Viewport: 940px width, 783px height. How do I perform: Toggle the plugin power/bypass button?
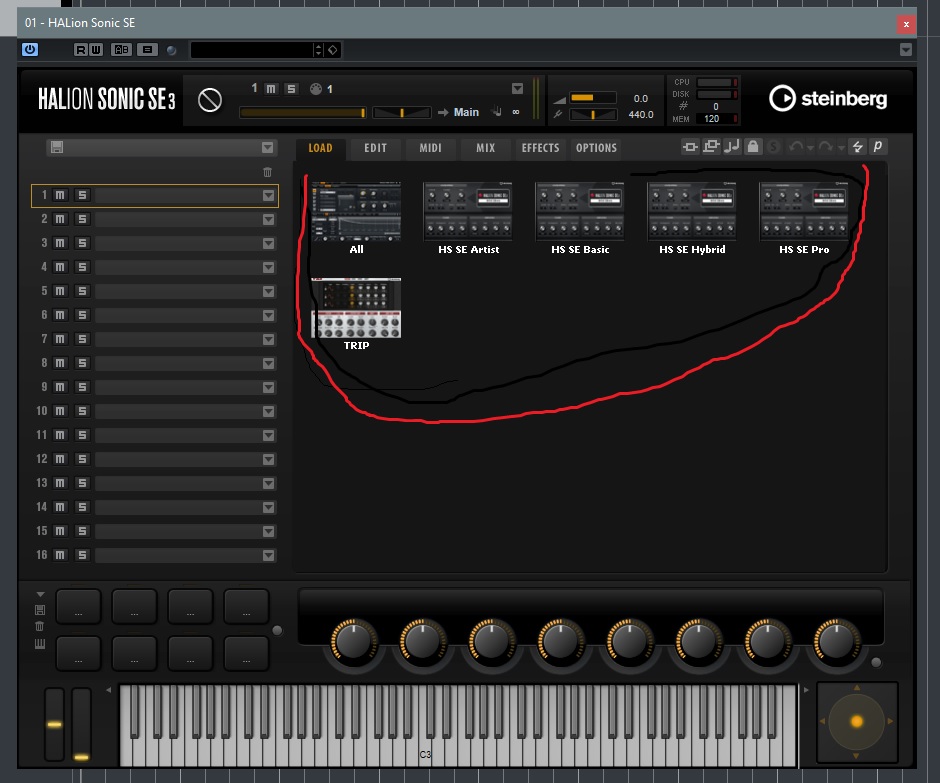coord(29,50)
